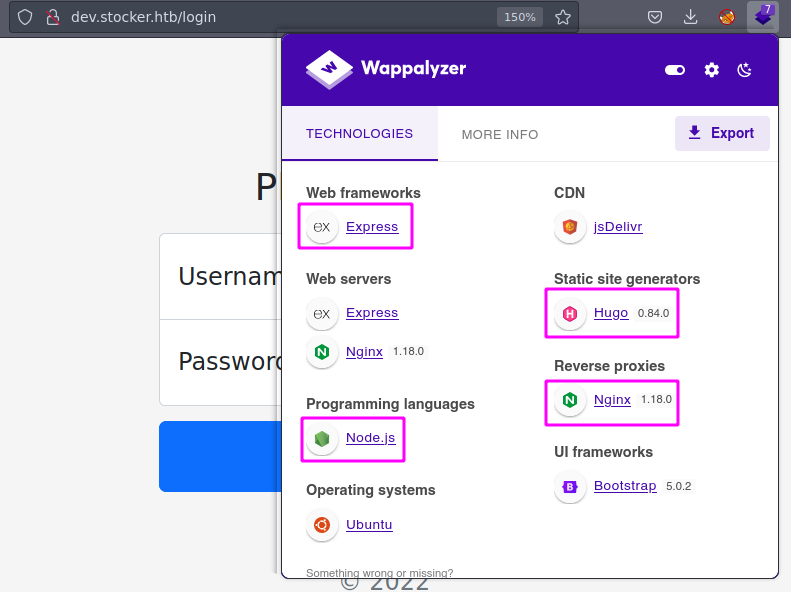
Task: Click the Bootstrap B icon
Action: click(x=570, y=487)
